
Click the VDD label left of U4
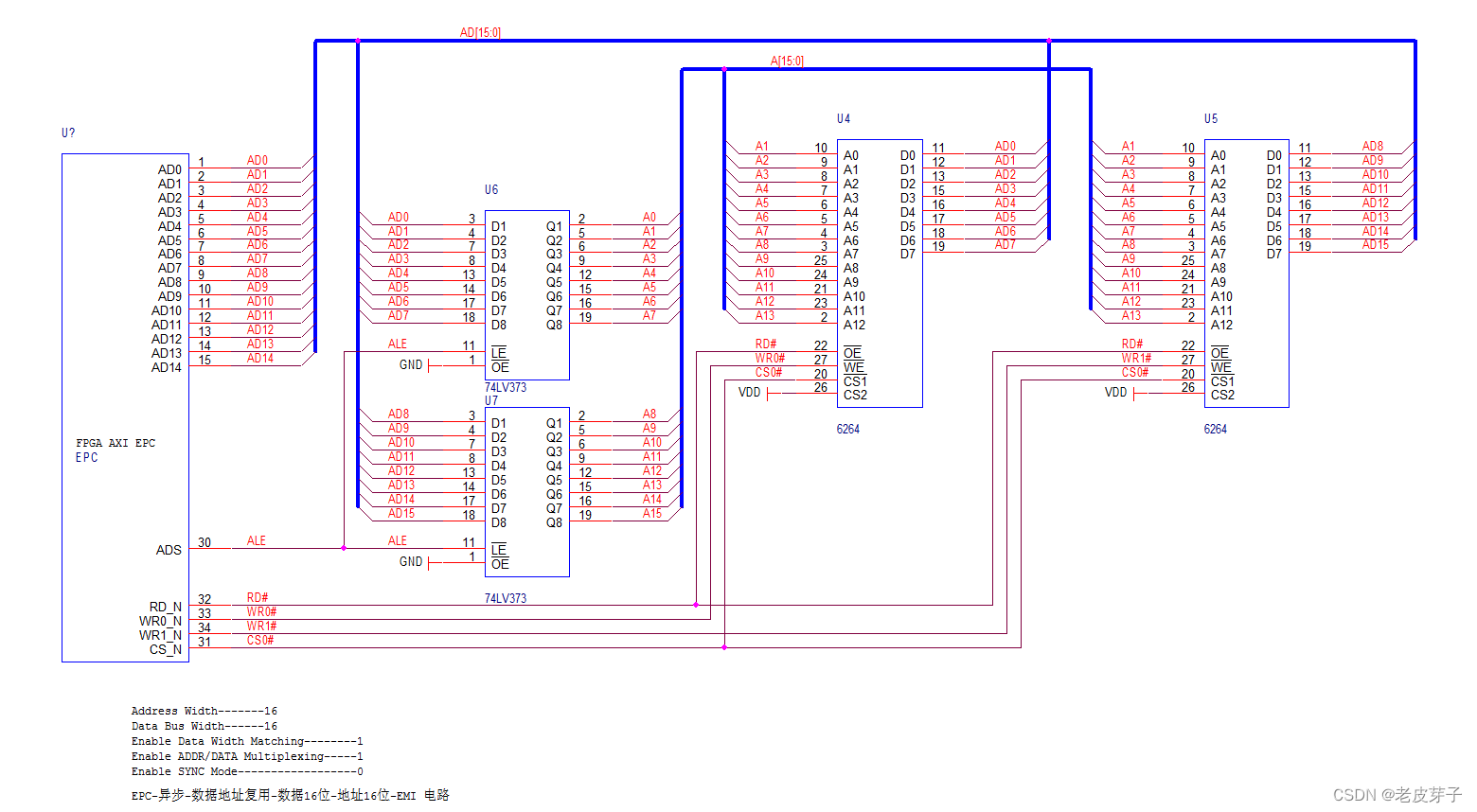tap(749, 392)
